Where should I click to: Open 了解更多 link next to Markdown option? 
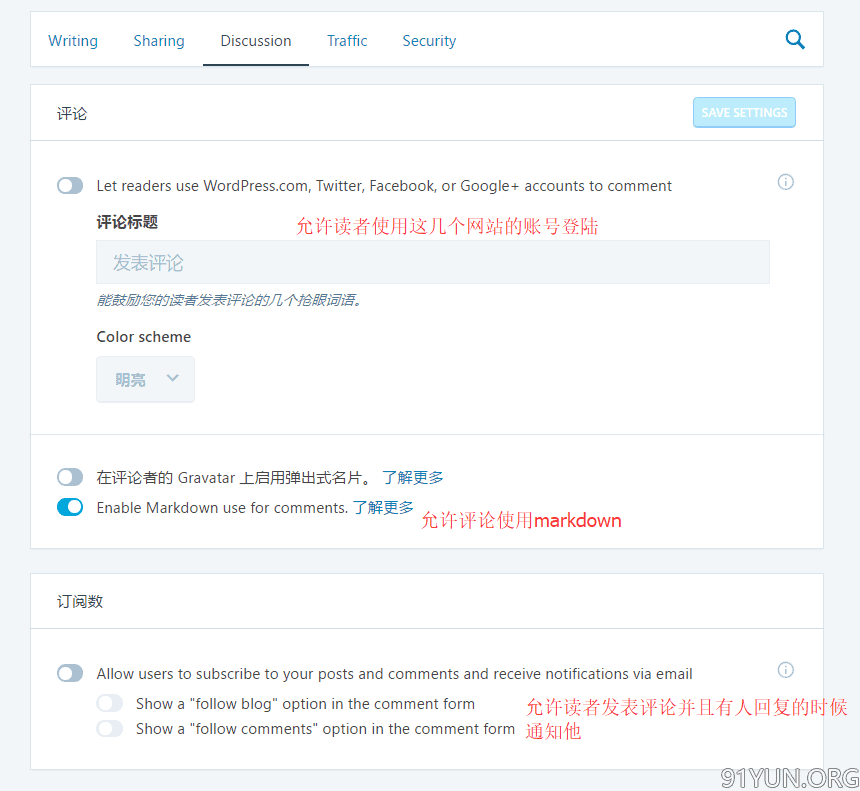pos(383,508)
